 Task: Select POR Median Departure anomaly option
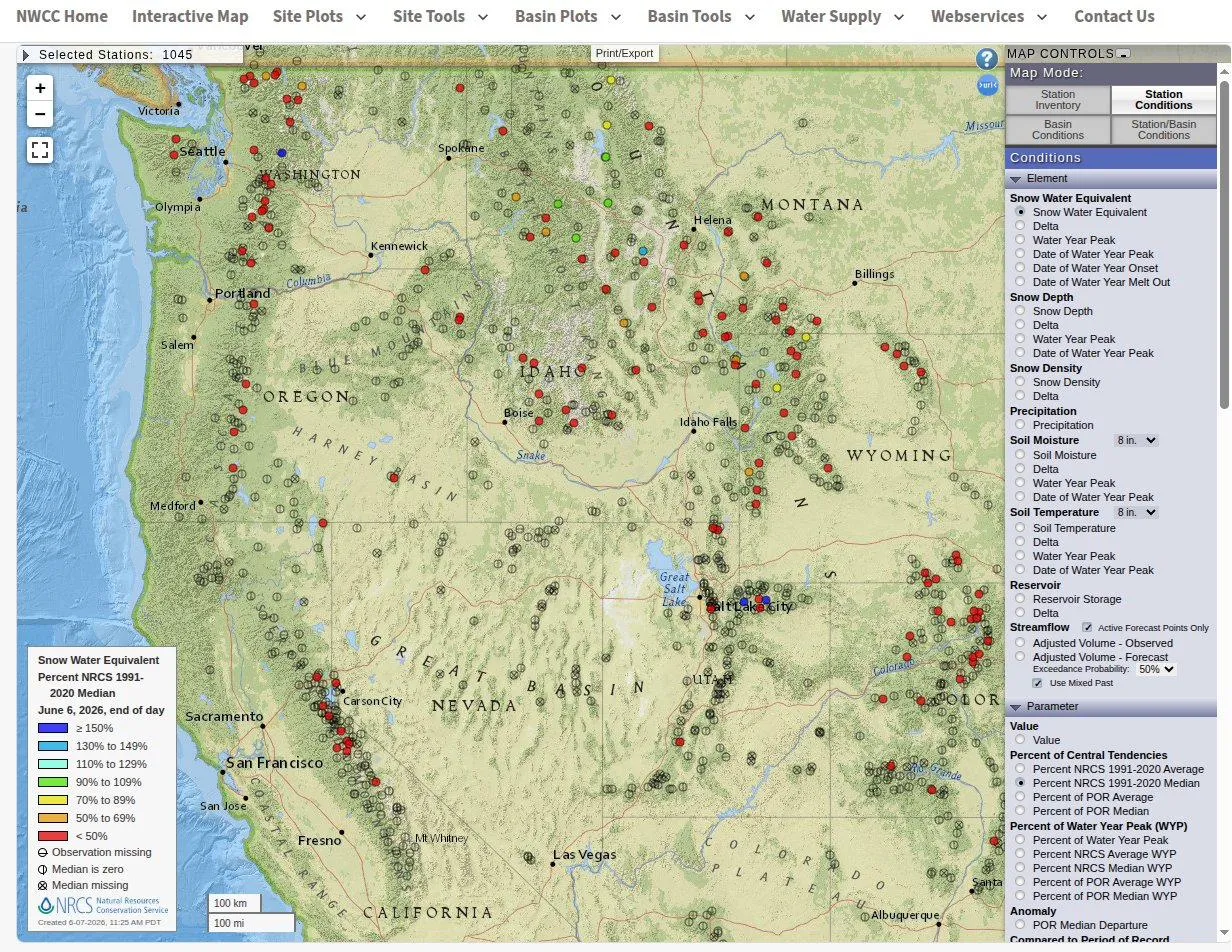(1020, 925)
